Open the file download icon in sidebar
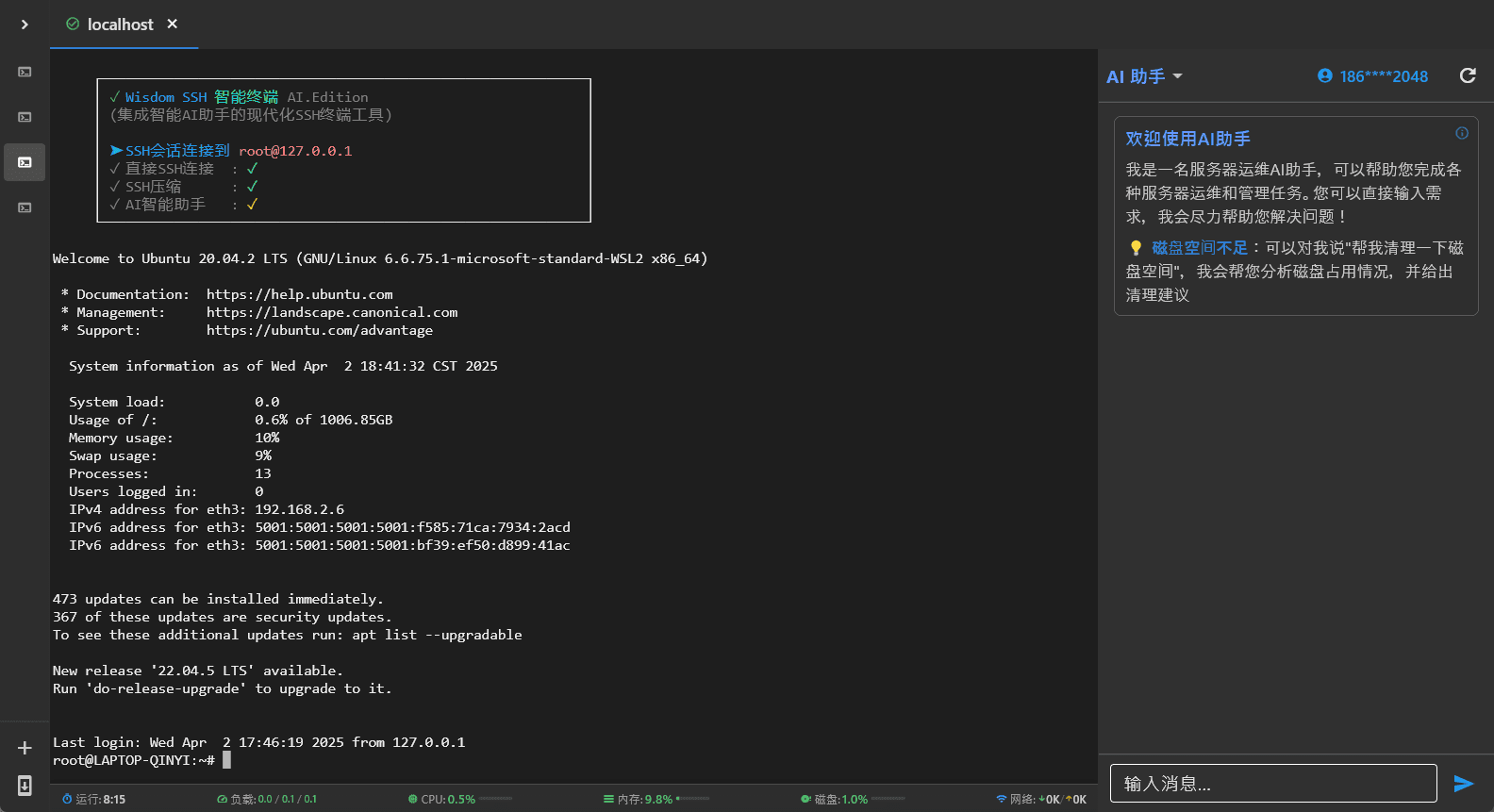 click(x=25, y=786)
